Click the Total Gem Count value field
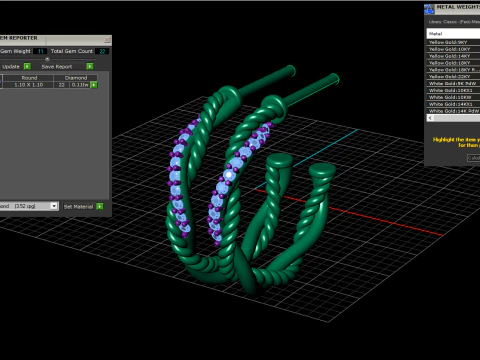Viewport: 480px width, 360px height. point(102,51)
